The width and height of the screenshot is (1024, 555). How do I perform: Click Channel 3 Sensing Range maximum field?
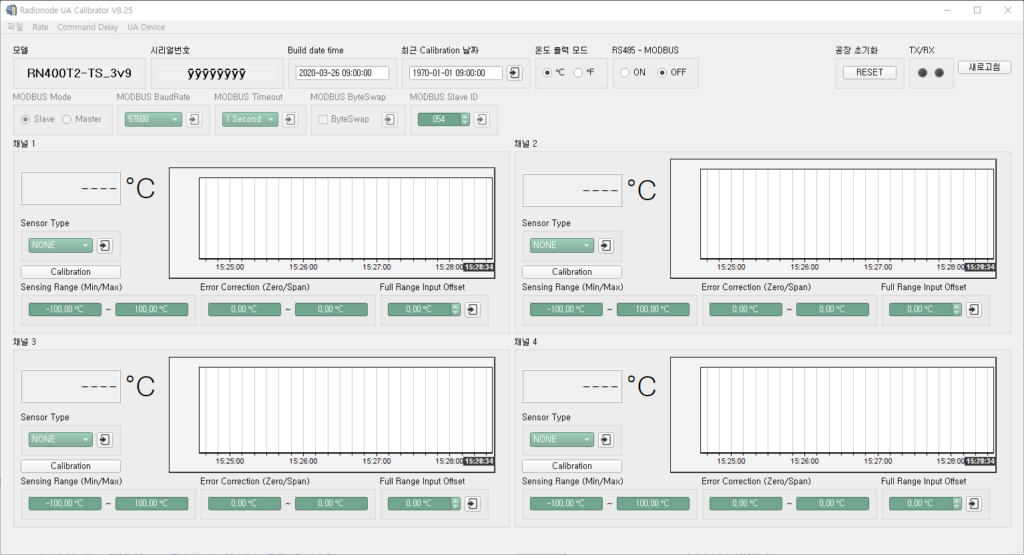coord(152,503)
